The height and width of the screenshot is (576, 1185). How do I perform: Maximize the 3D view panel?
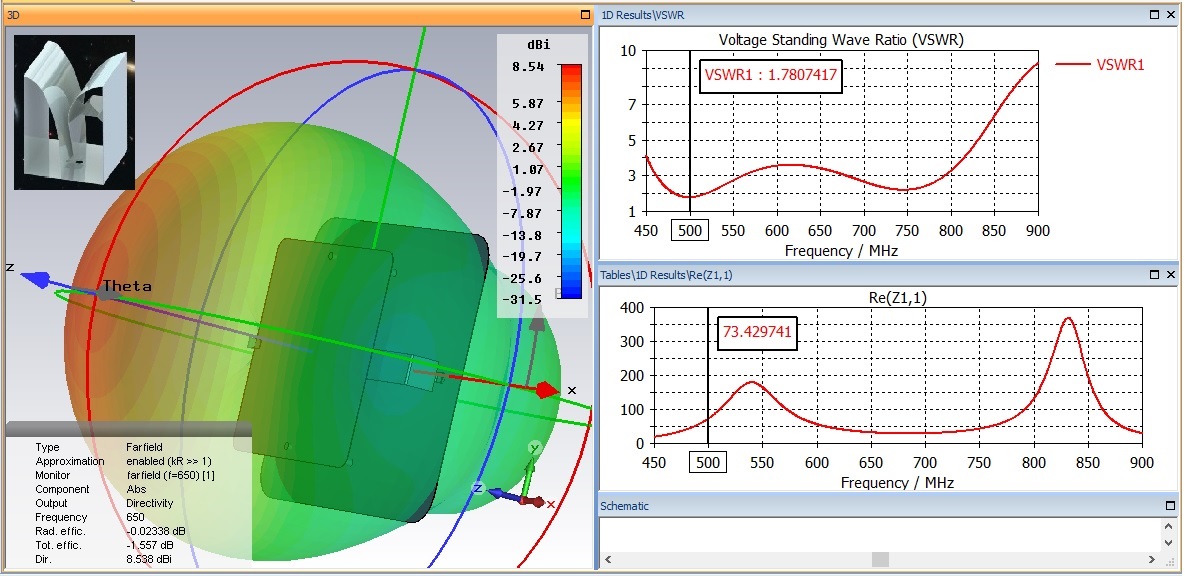coord(585,15)
